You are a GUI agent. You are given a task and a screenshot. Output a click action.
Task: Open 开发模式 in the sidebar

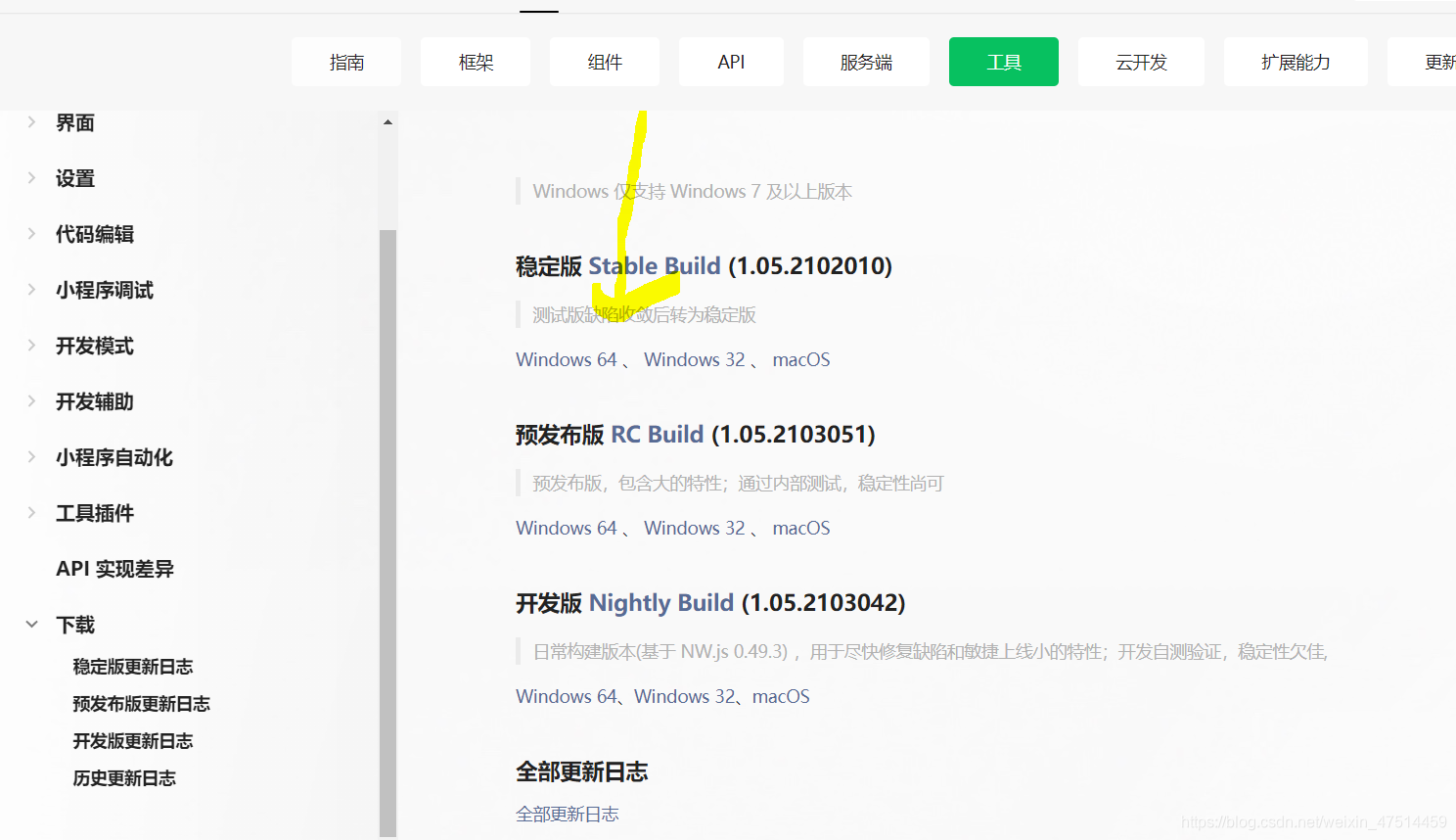[95, 346]
